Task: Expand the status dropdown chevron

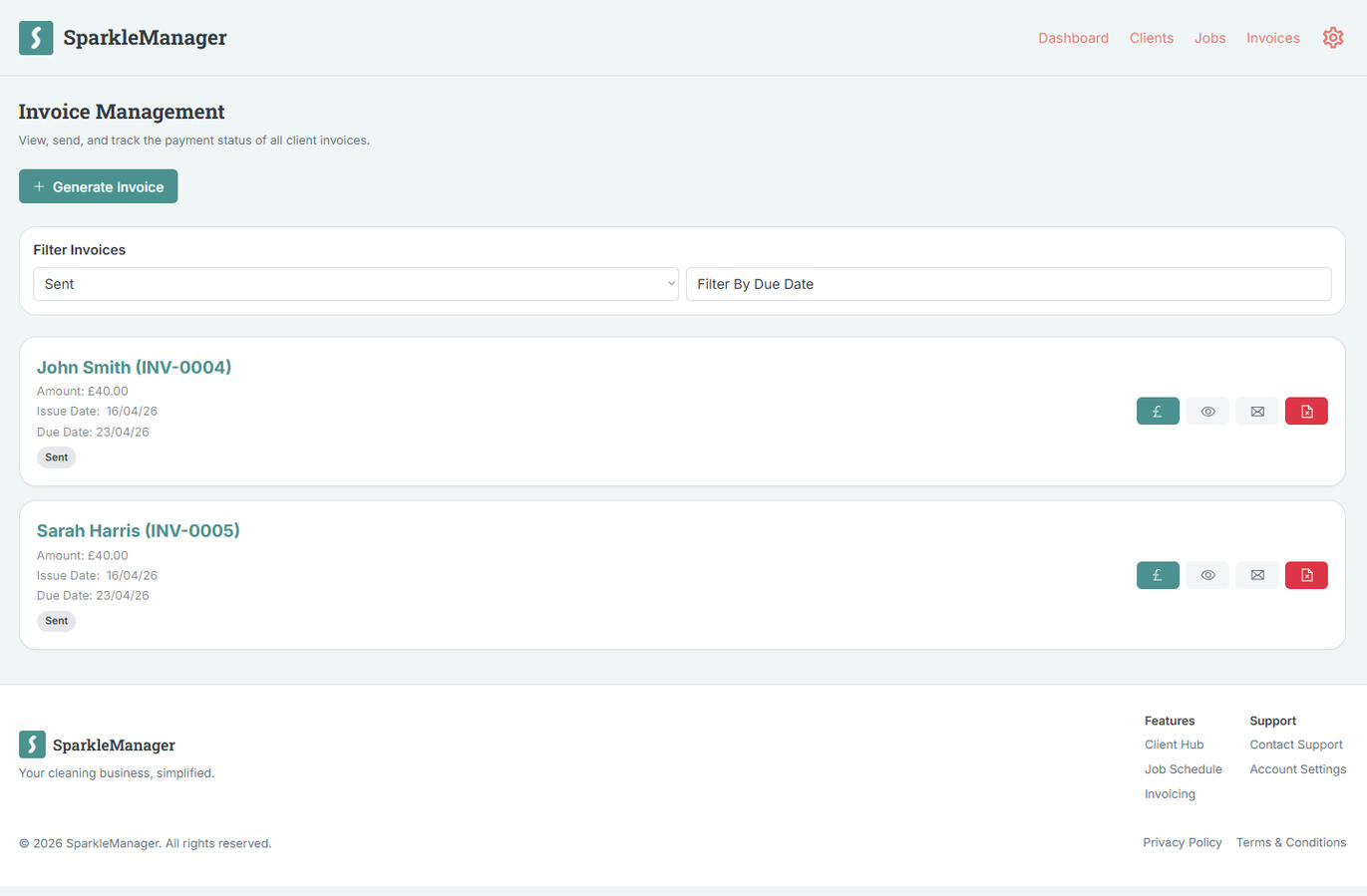Action: (669, 284)
